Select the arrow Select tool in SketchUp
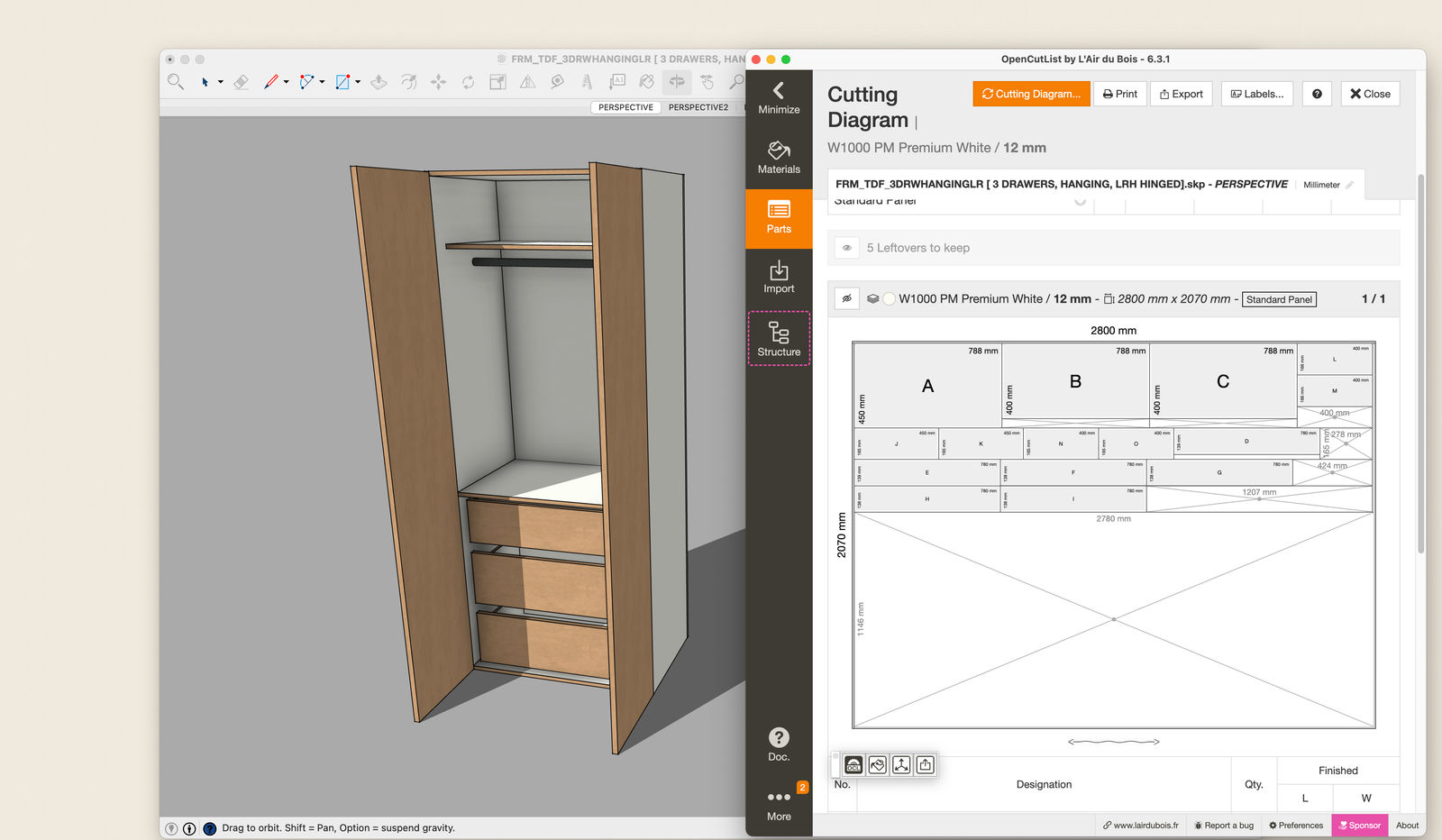 (x=205, y=82)
